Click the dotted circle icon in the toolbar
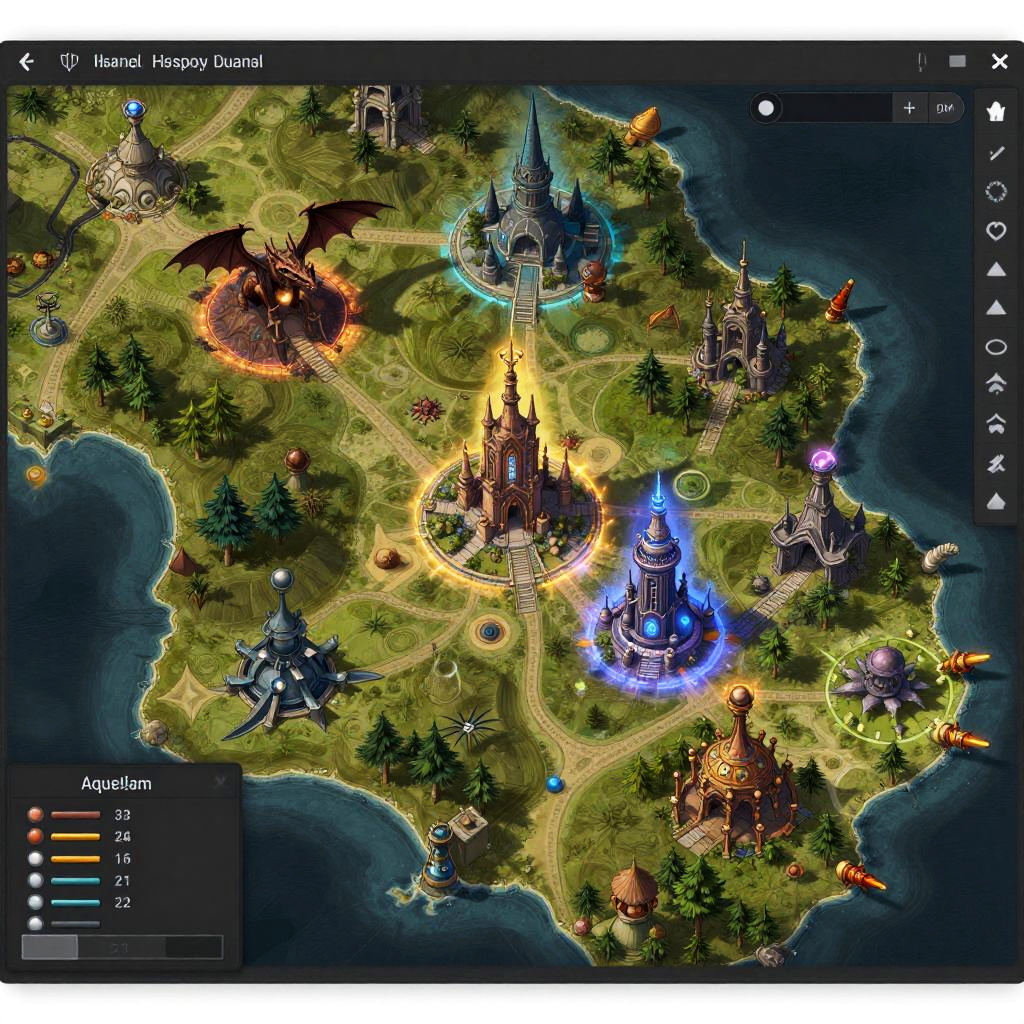The image size is (1024, 1024). coord(995,191)
